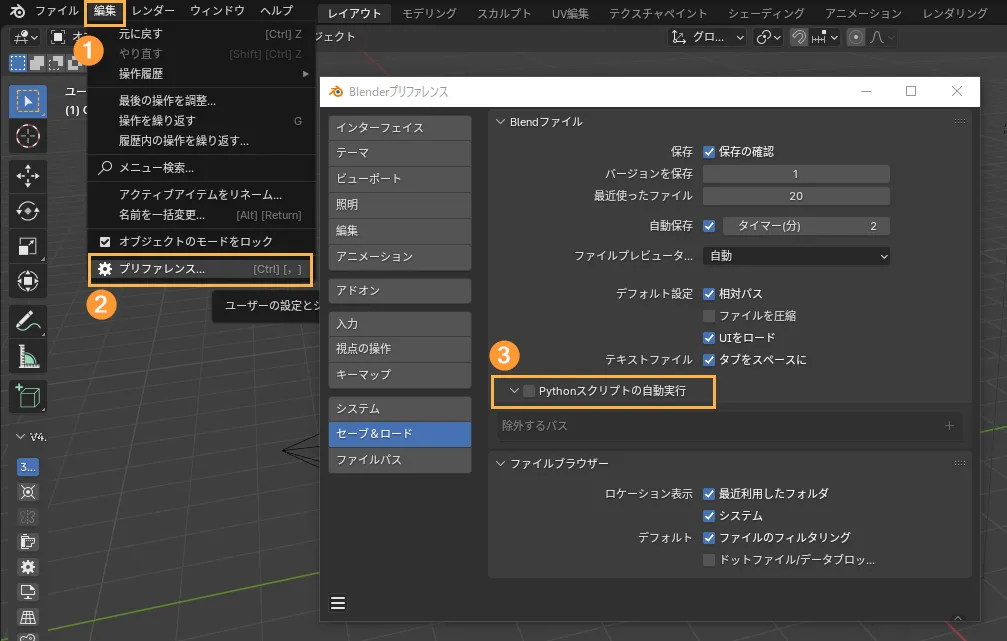Uncheck the save confirmation checkbox
The height and width of the screenshot is (641, 1007).
(709, 152)
